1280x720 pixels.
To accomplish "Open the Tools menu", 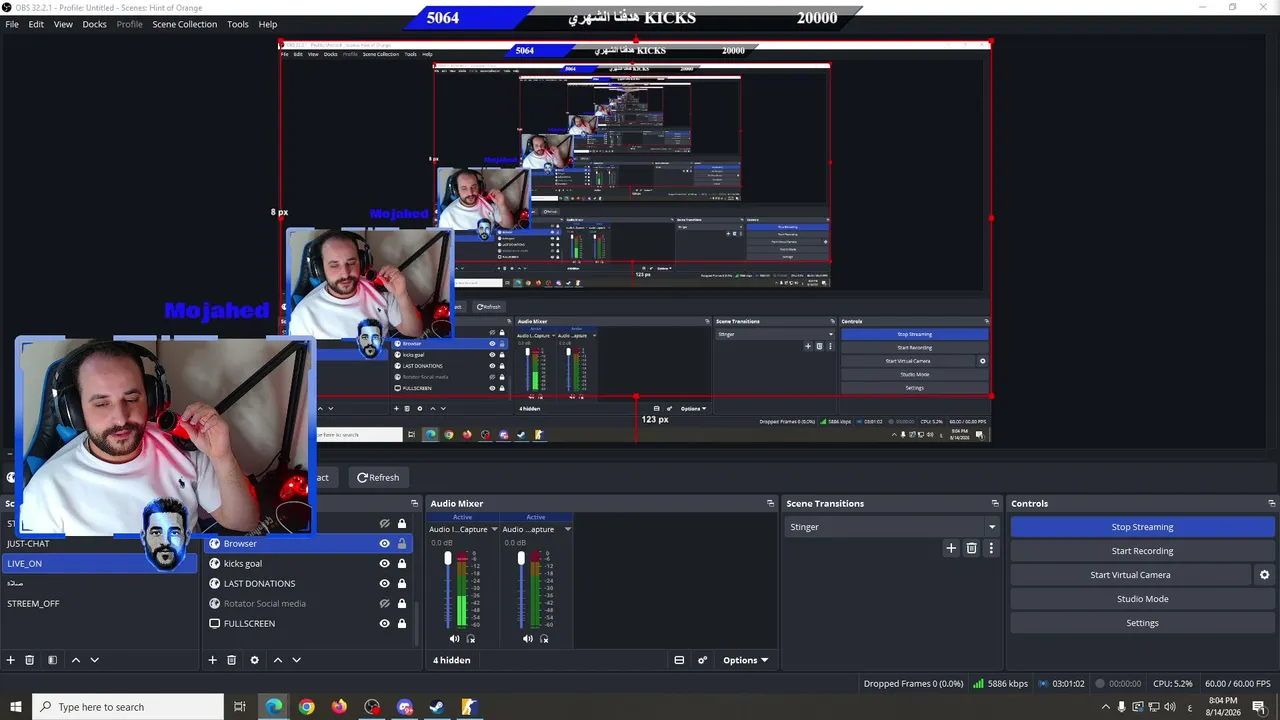I will (238, 24).
